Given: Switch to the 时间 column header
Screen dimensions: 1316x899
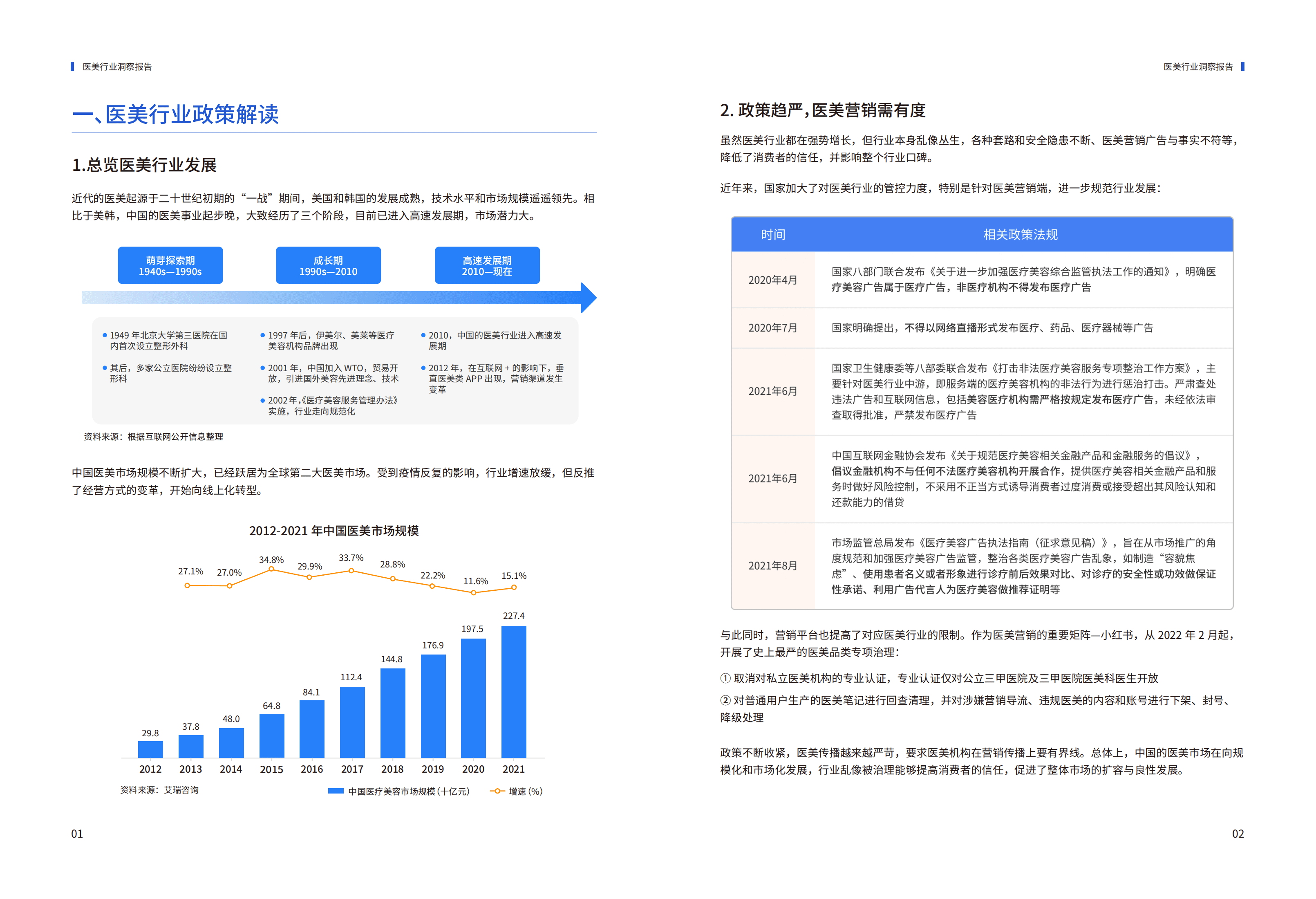Looking at the screenshot, I should point(774,235).
